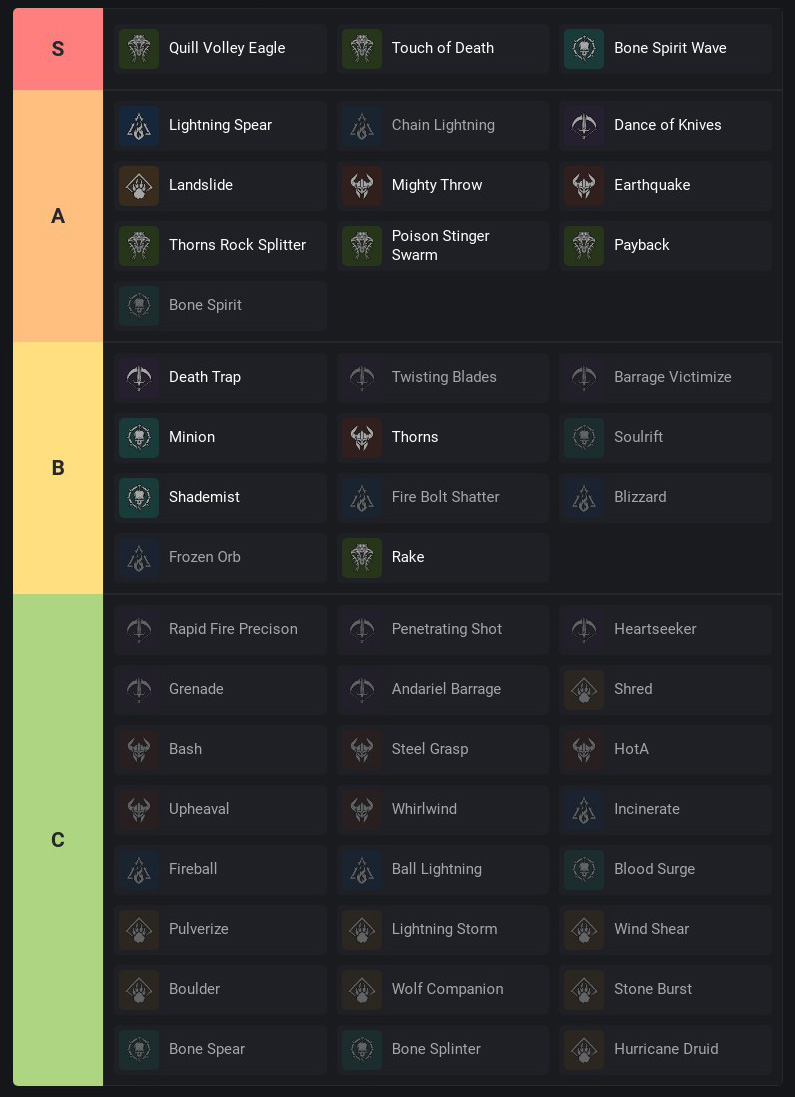Click the Blood Surge necromancer icon
795x1097 pixels.
[x=584, y=870]
